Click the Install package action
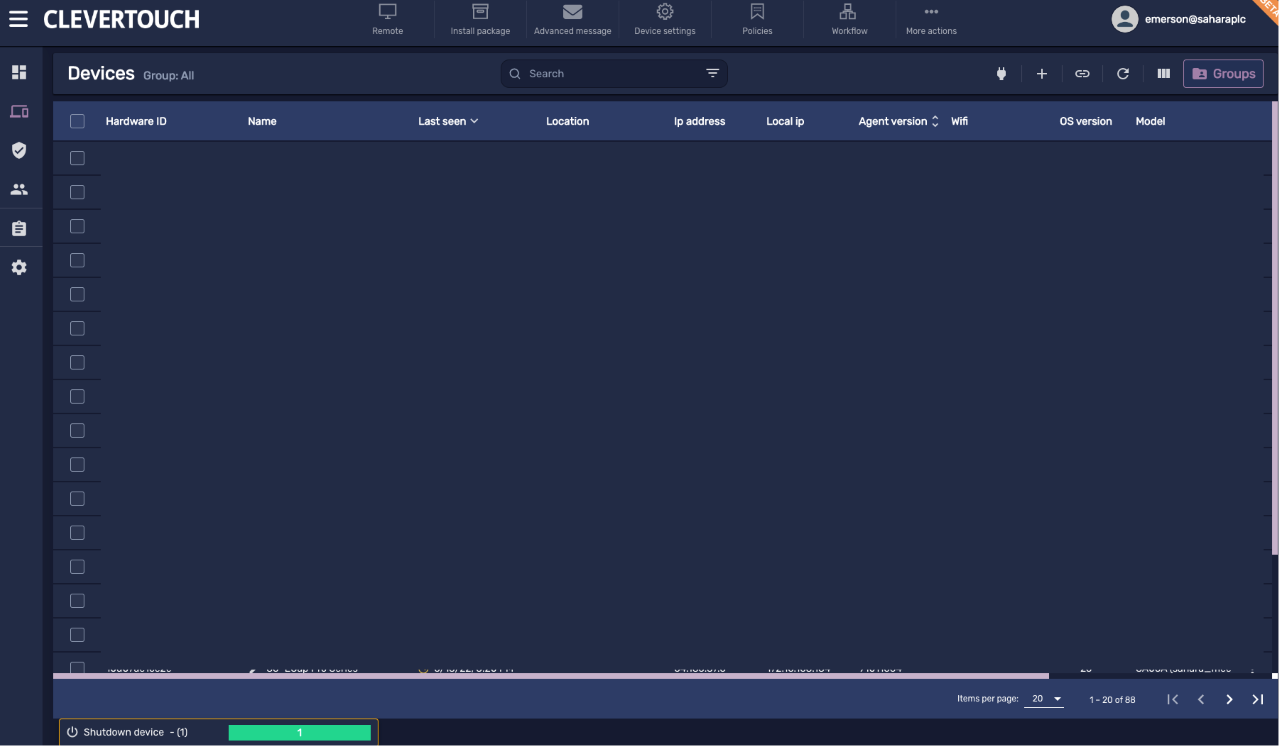This screenshot has height=747, width=1280. click(480, 19)
